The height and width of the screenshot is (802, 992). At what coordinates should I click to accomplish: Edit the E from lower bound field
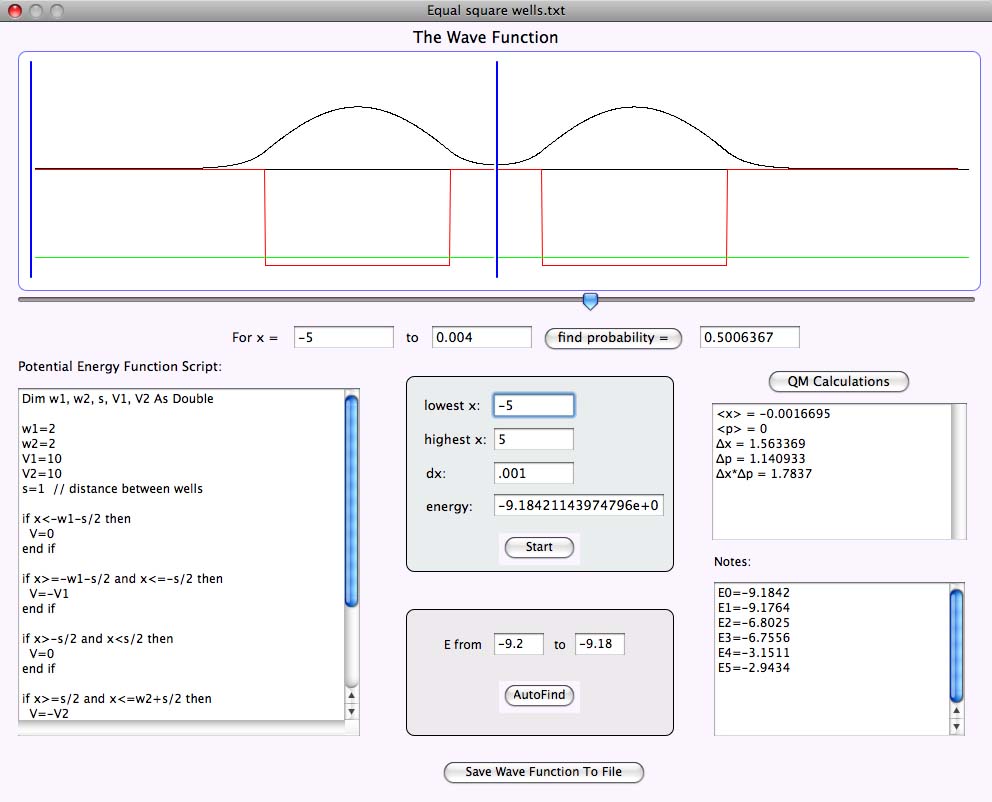pyautogui.click(x=519, y=645)
